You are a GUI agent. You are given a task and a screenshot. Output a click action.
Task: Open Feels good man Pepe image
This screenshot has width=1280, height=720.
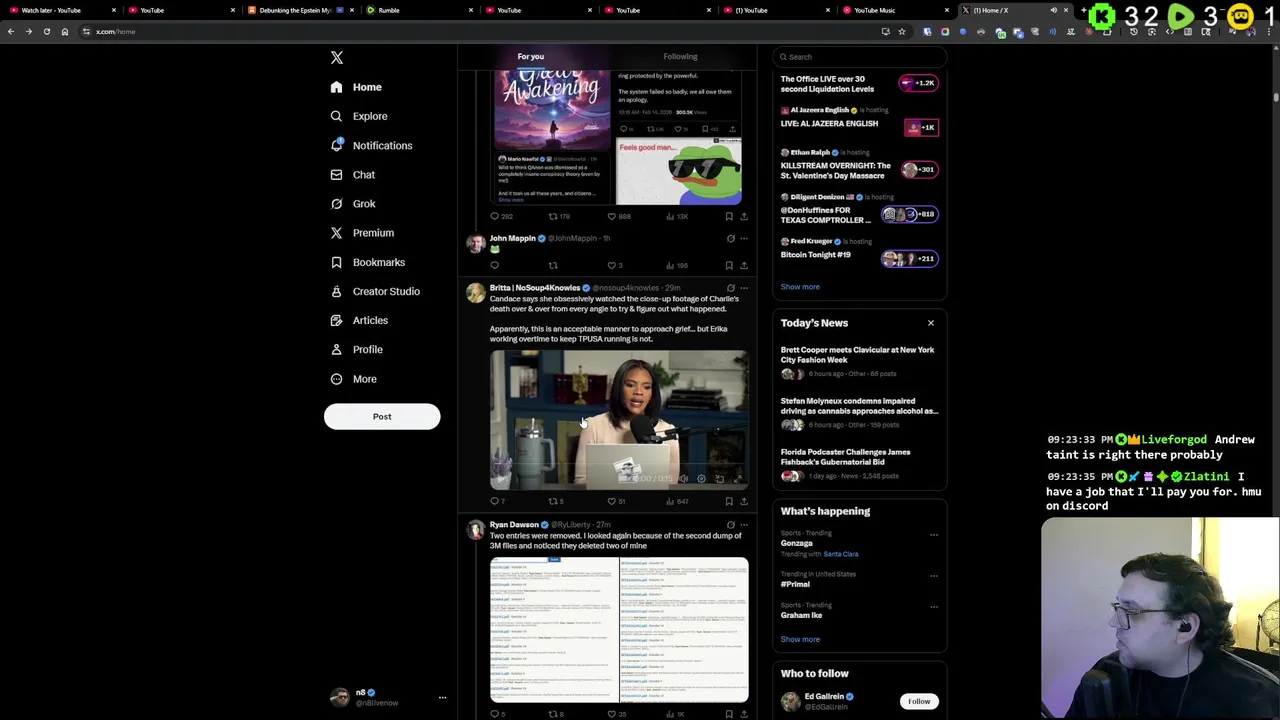pos(679,172)
